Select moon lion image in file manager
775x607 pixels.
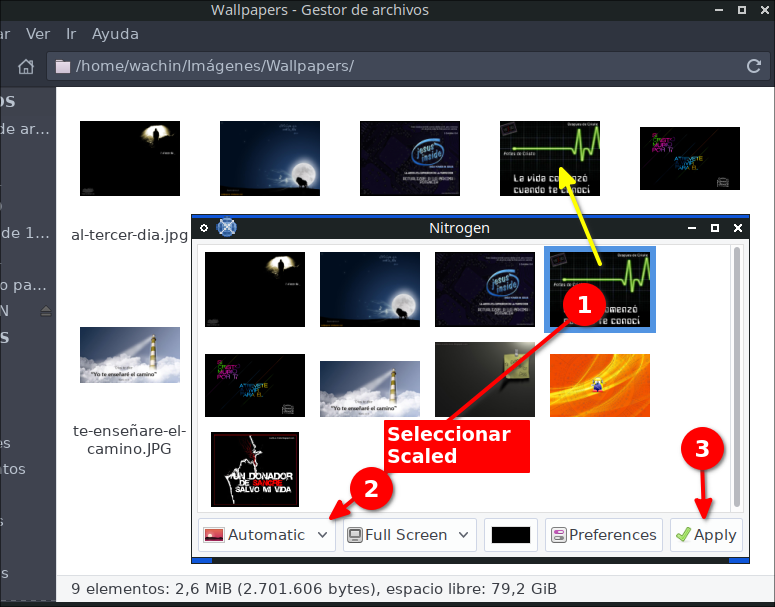270,158
